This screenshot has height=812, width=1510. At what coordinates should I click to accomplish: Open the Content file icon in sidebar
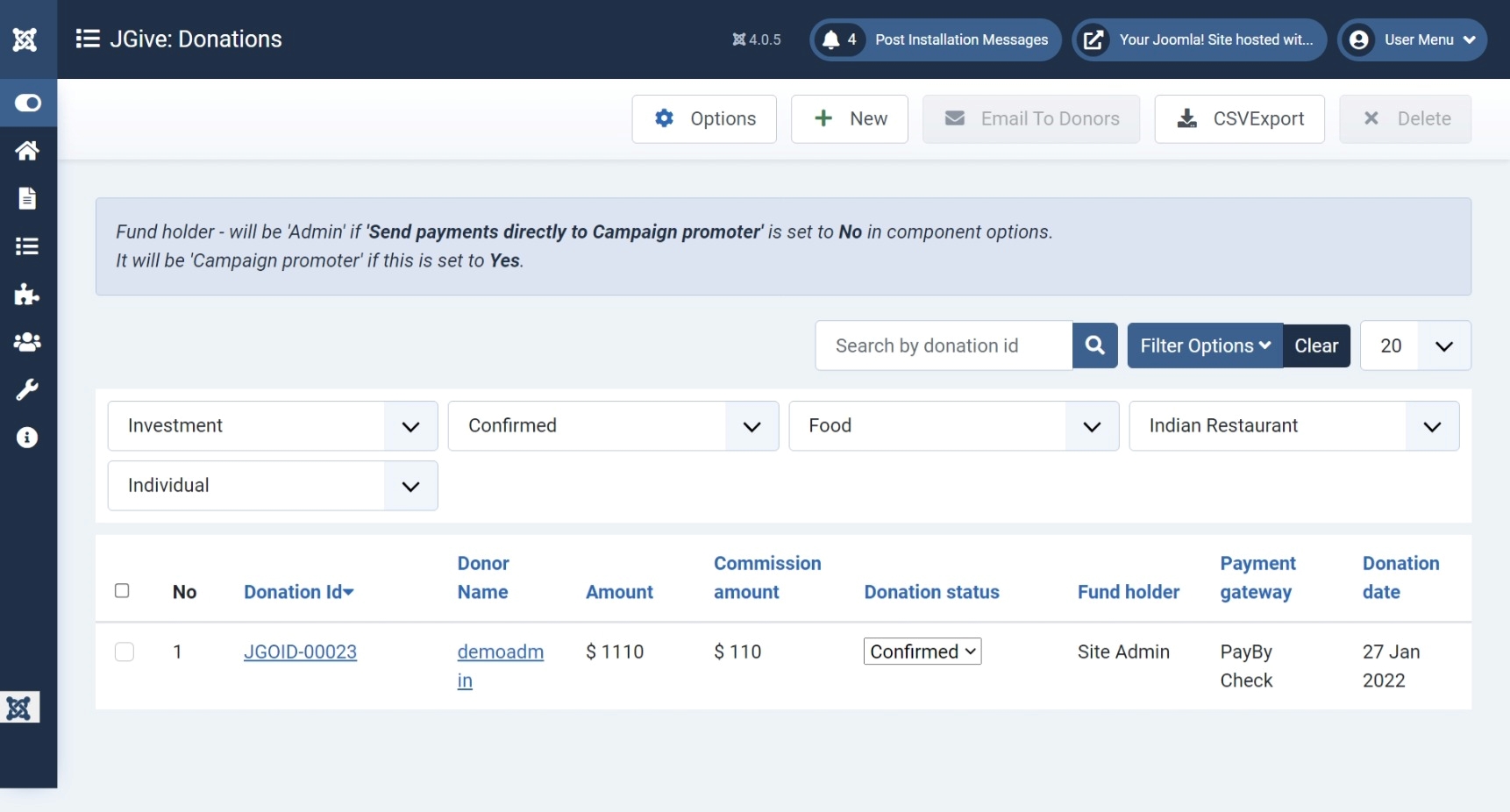pos(27,198)
